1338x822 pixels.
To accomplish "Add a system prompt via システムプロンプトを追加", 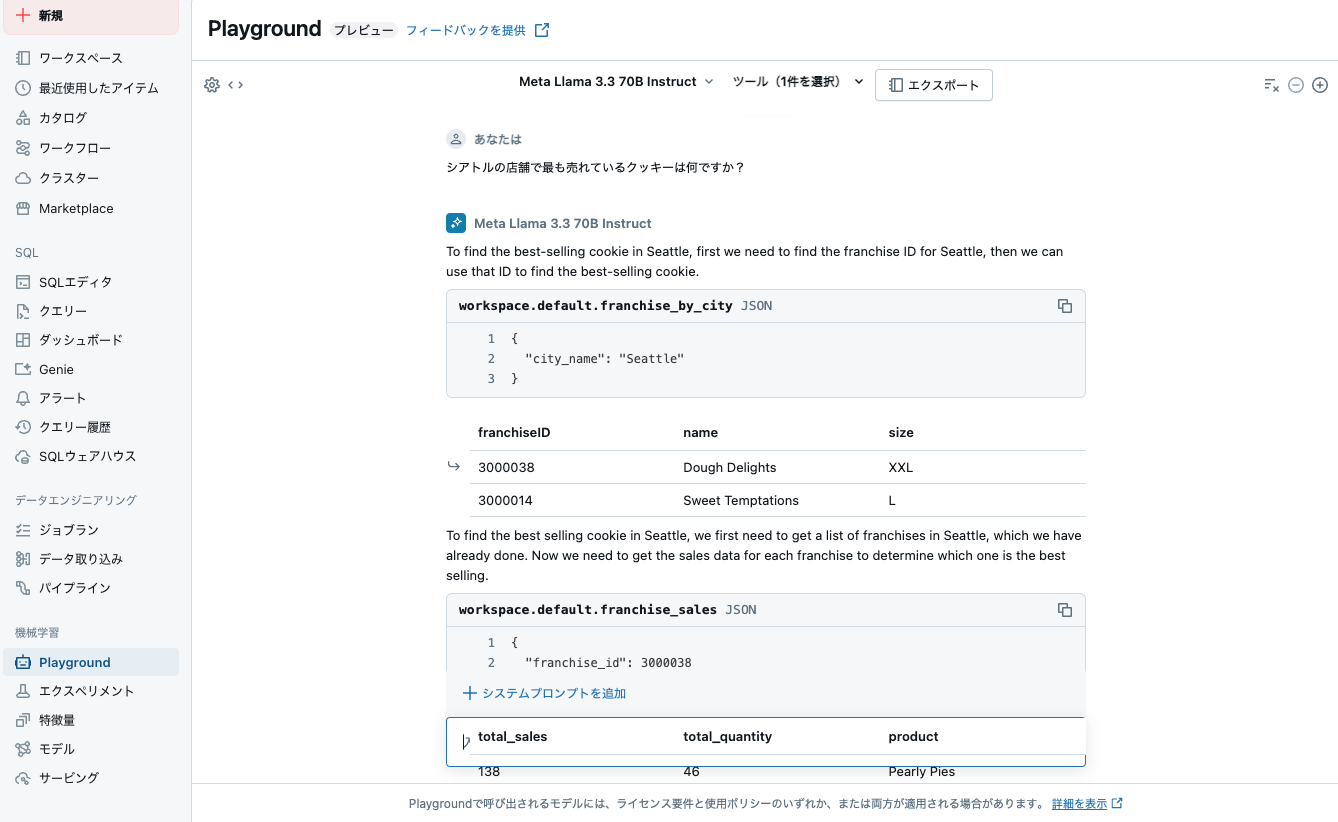I will pos(544,692).
